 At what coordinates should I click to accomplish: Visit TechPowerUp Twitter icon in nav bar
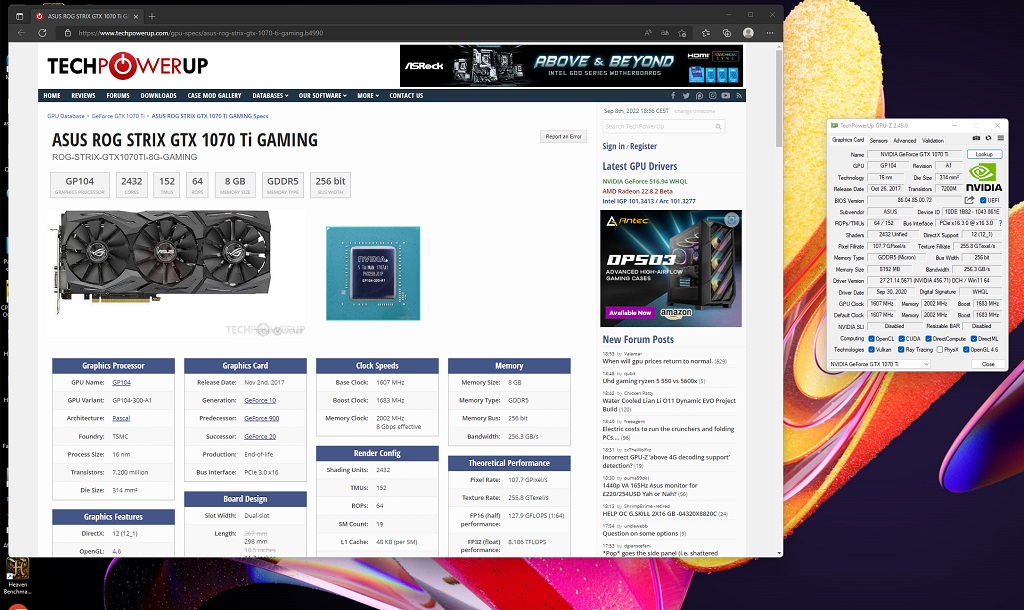pos(686,95)
